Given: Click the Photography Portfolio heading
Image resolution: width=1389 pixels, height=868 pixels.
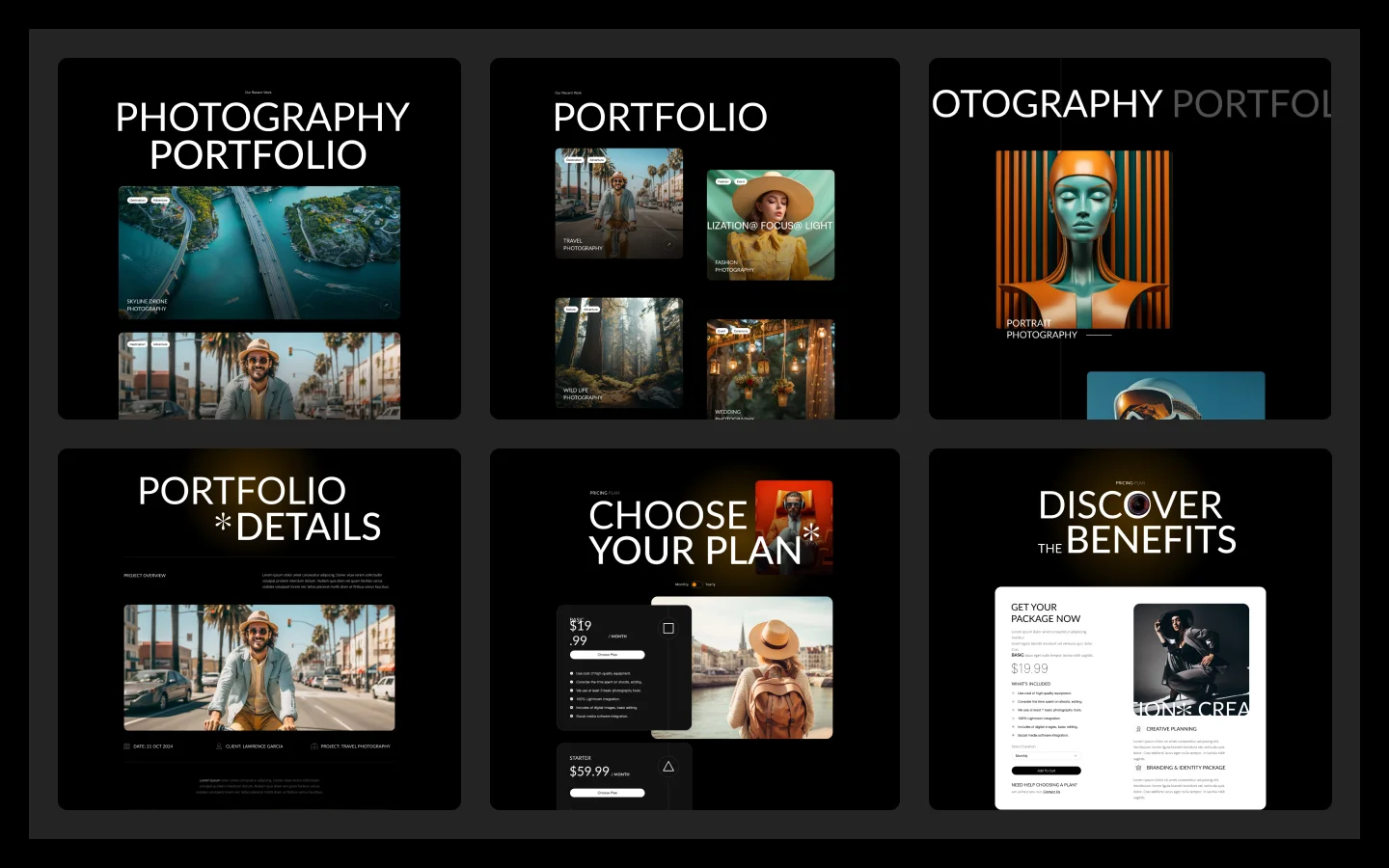Looking at the screenshot, I should pos(261,136).
